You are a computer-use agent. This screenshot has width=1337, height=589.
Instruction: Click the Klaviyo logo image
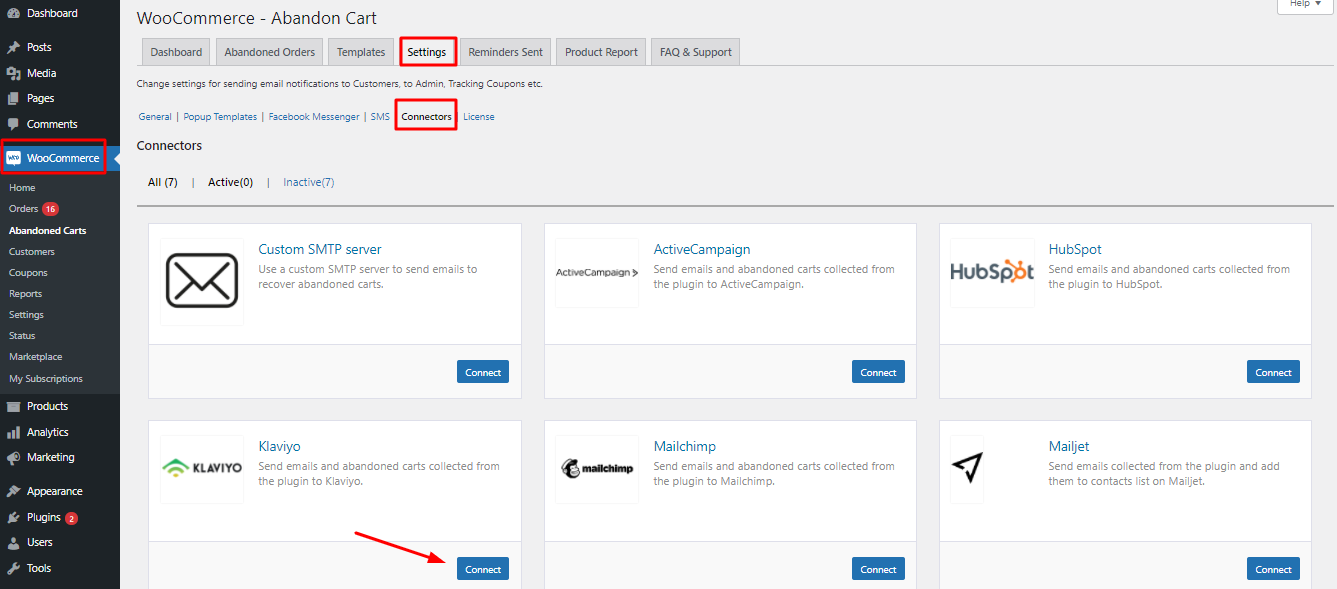[202, 468]
